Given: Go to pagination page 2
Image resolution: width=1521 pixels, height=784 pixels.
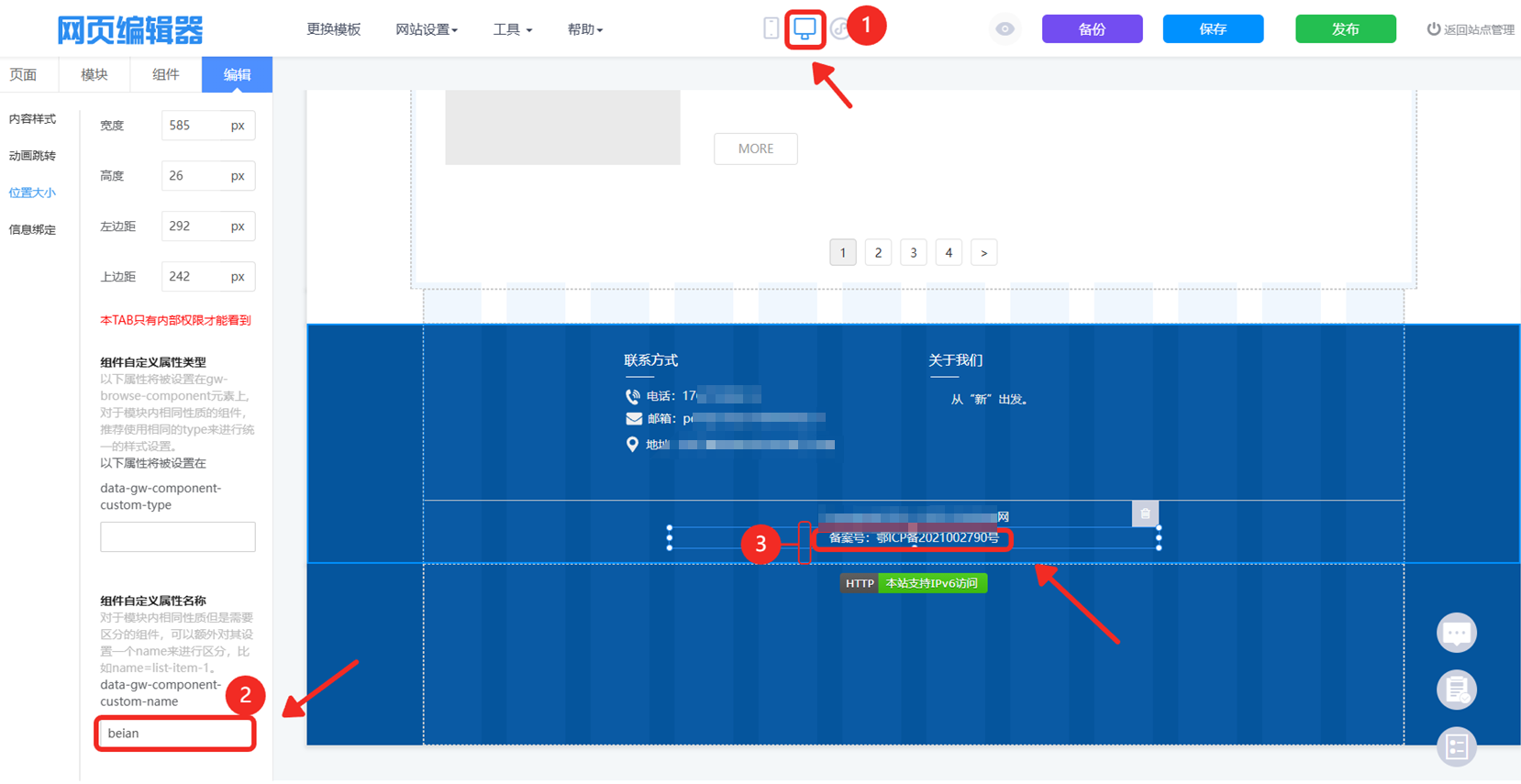Looking at the screenshot, I should pyautogui.click(x=878, y=252).
